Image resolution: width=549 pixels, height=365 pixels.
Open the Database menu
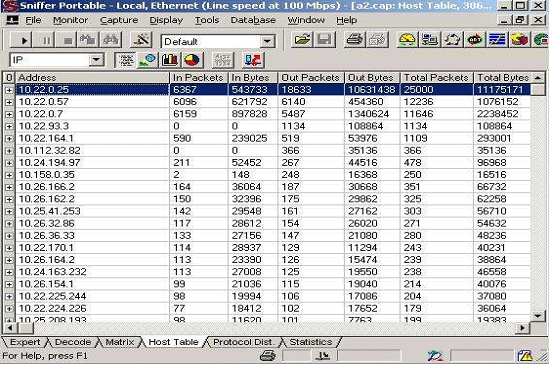click(253, 20)
